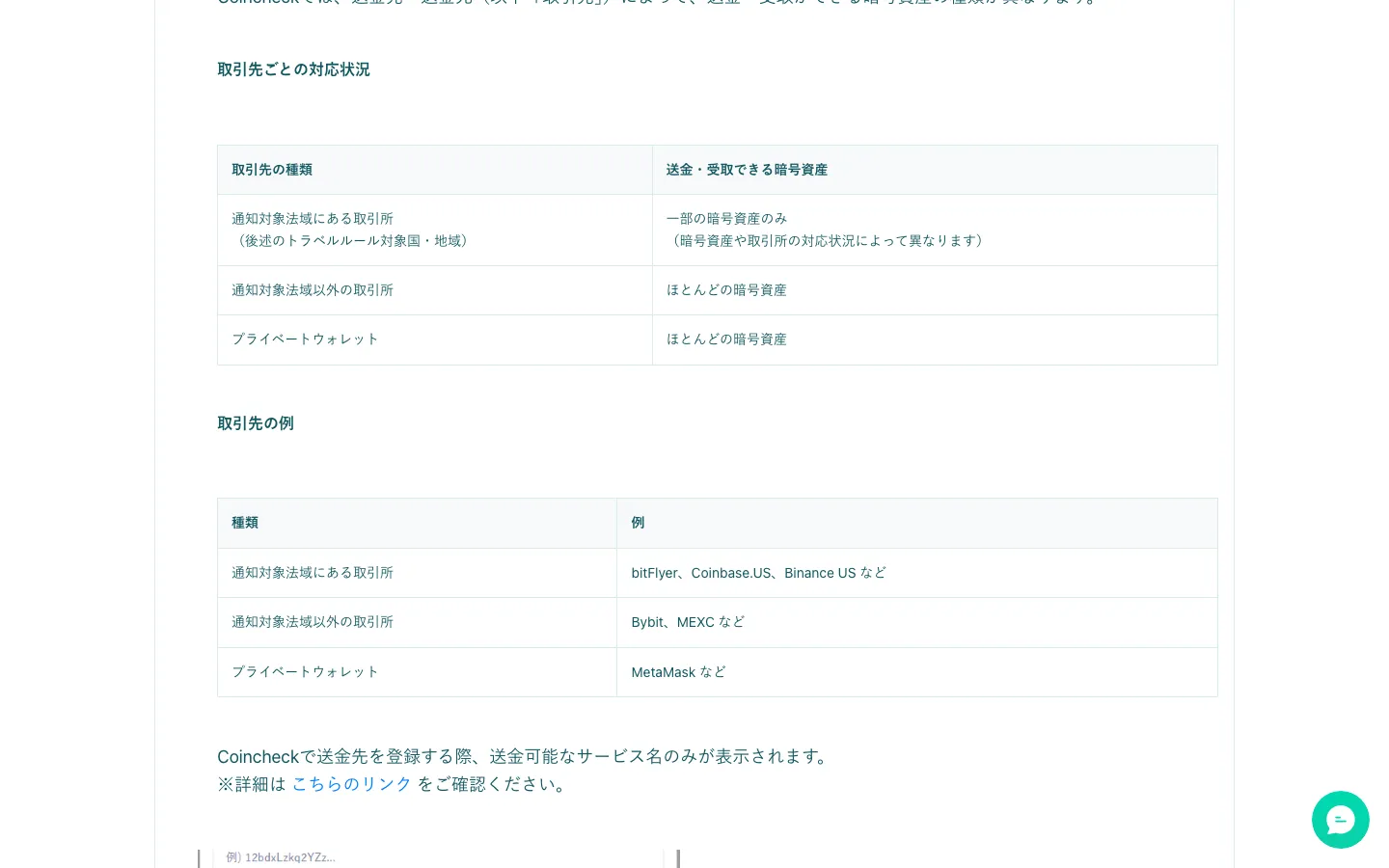This screenshot has height=868, width=1389.
Task: Click プライベートウォレット in the first table
Action: (305, 339)
